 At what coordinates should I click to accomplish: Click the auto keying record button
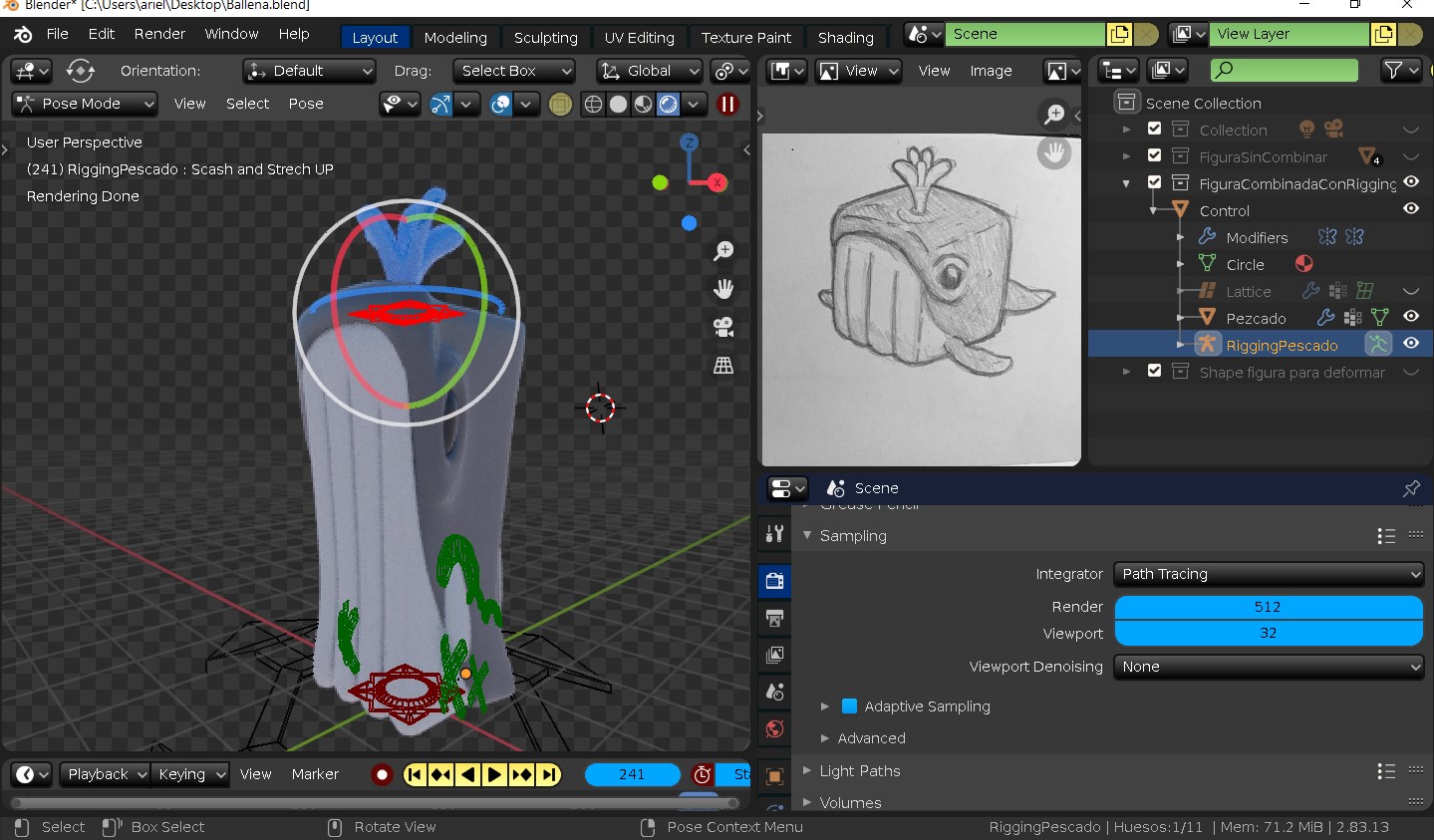pos(382,774)
